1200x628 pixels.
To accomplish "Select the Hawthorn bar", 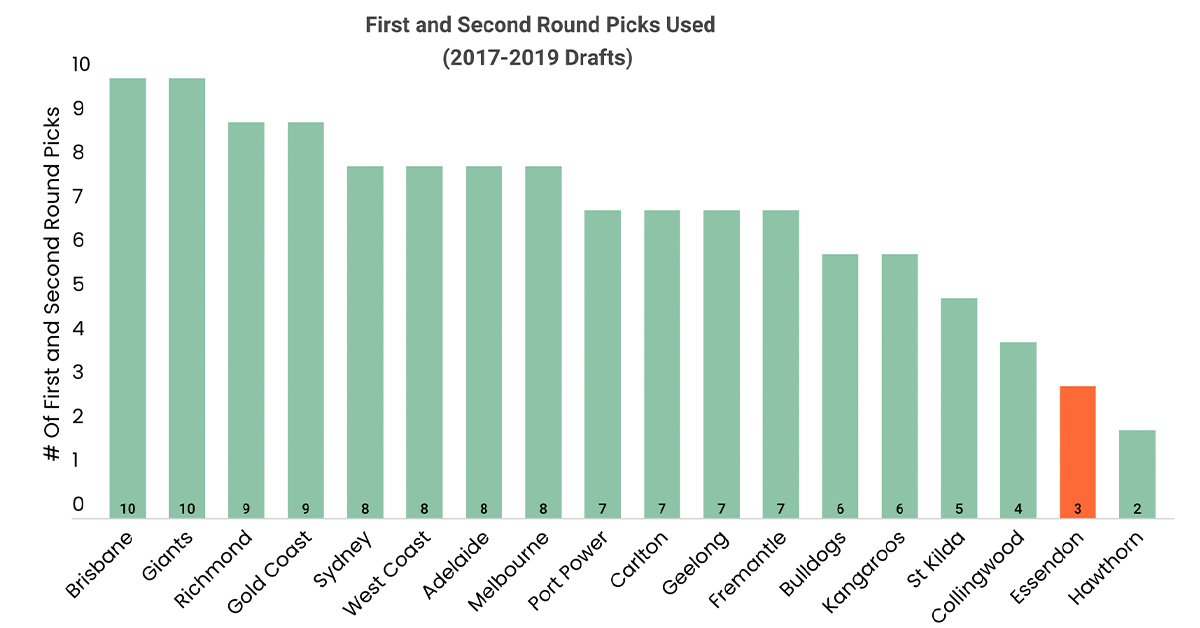I will 1137,473.
